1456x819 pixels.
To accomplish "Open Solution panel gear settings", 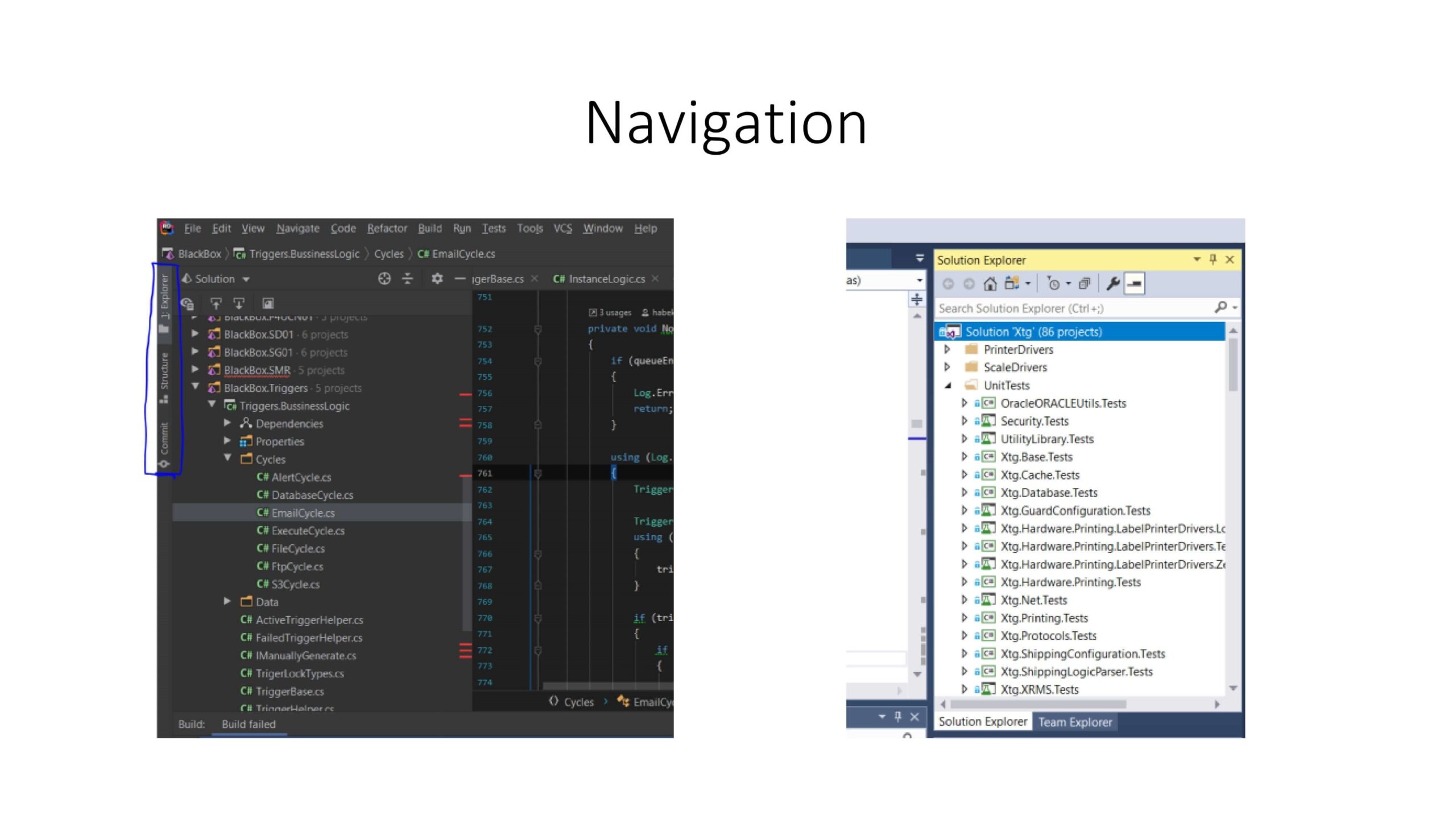I will click(x=437, y=279).
